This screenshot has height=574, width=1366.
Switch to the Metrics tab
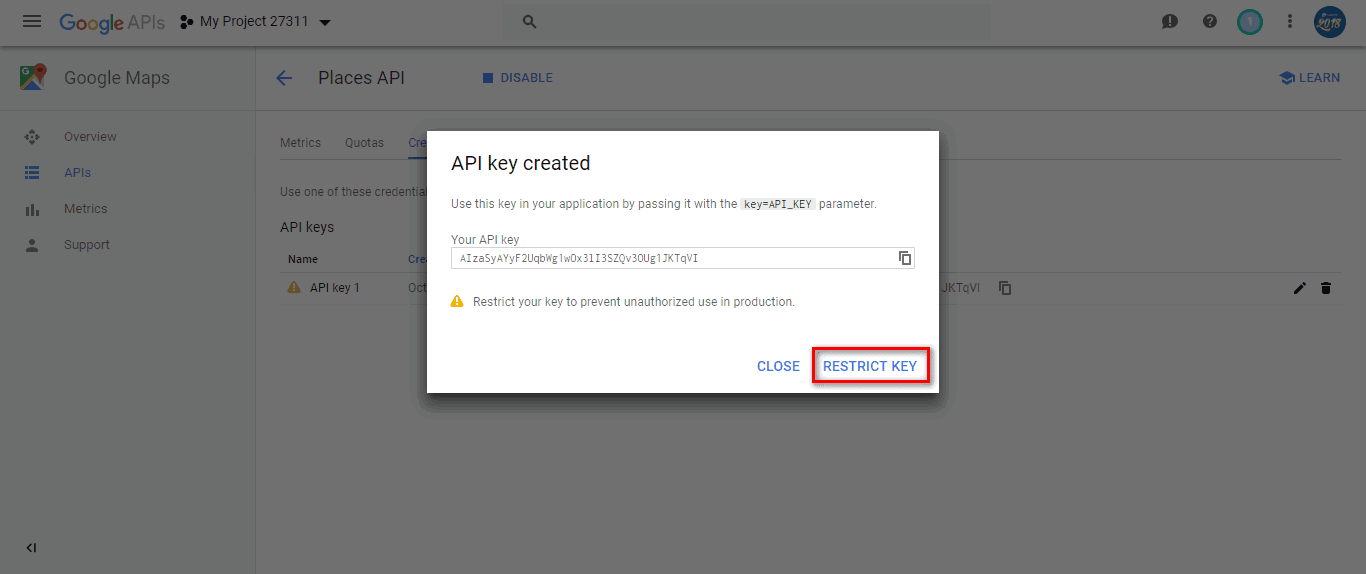tap(300, 143)
